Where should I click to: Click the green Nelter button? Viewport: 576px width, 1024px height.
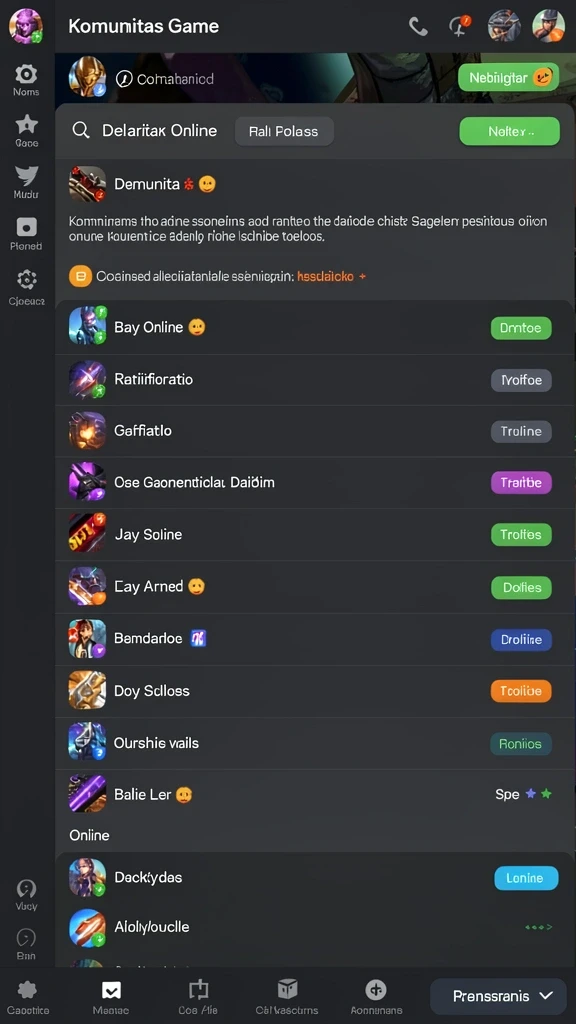[509, 131]
